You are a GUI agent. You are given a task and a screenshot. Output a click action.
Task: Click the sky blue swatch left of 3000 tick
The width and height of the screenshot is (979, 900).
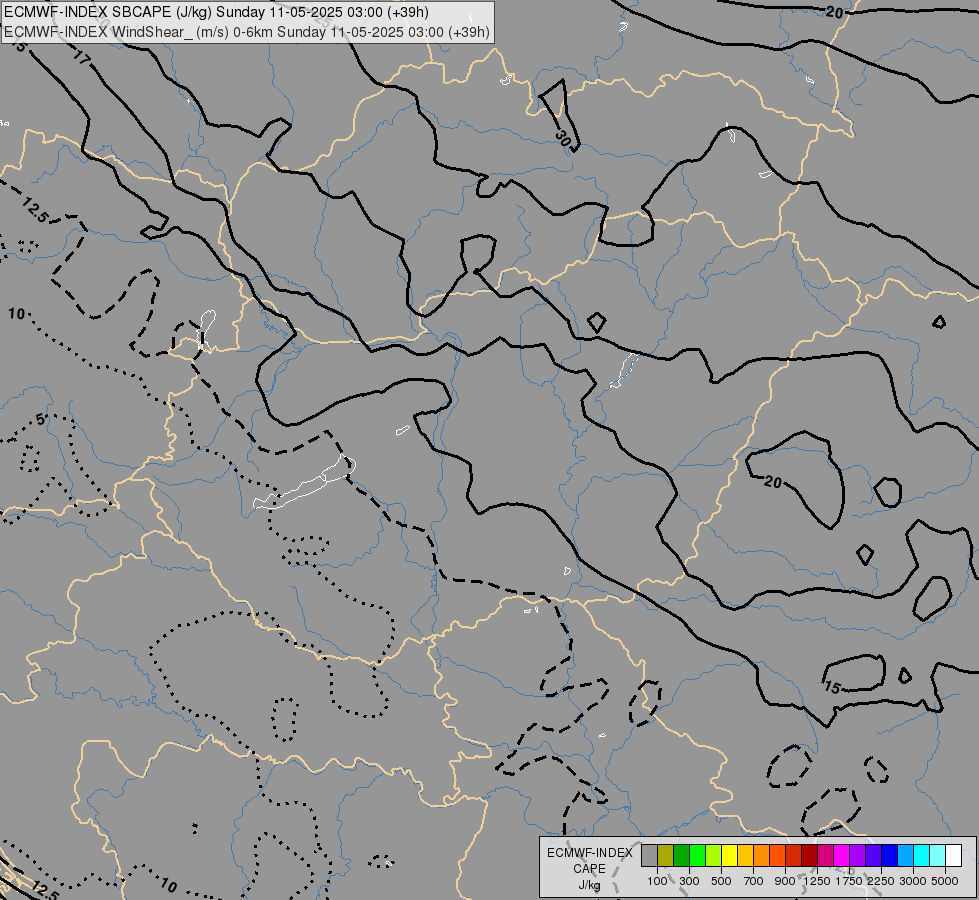pyautogui.click(x=906, y=856)
